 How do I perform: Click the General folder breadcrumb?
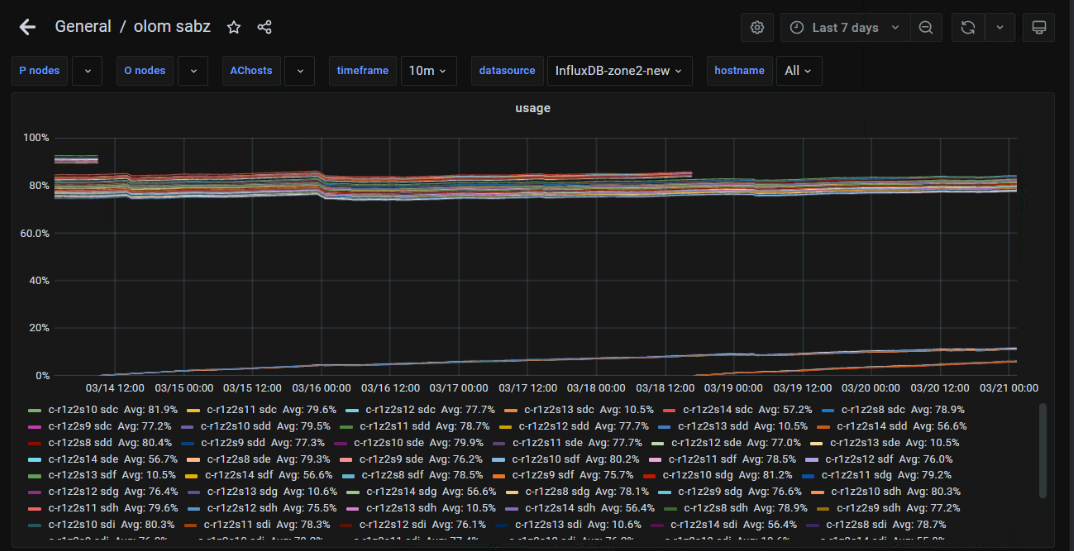[83, 27]
